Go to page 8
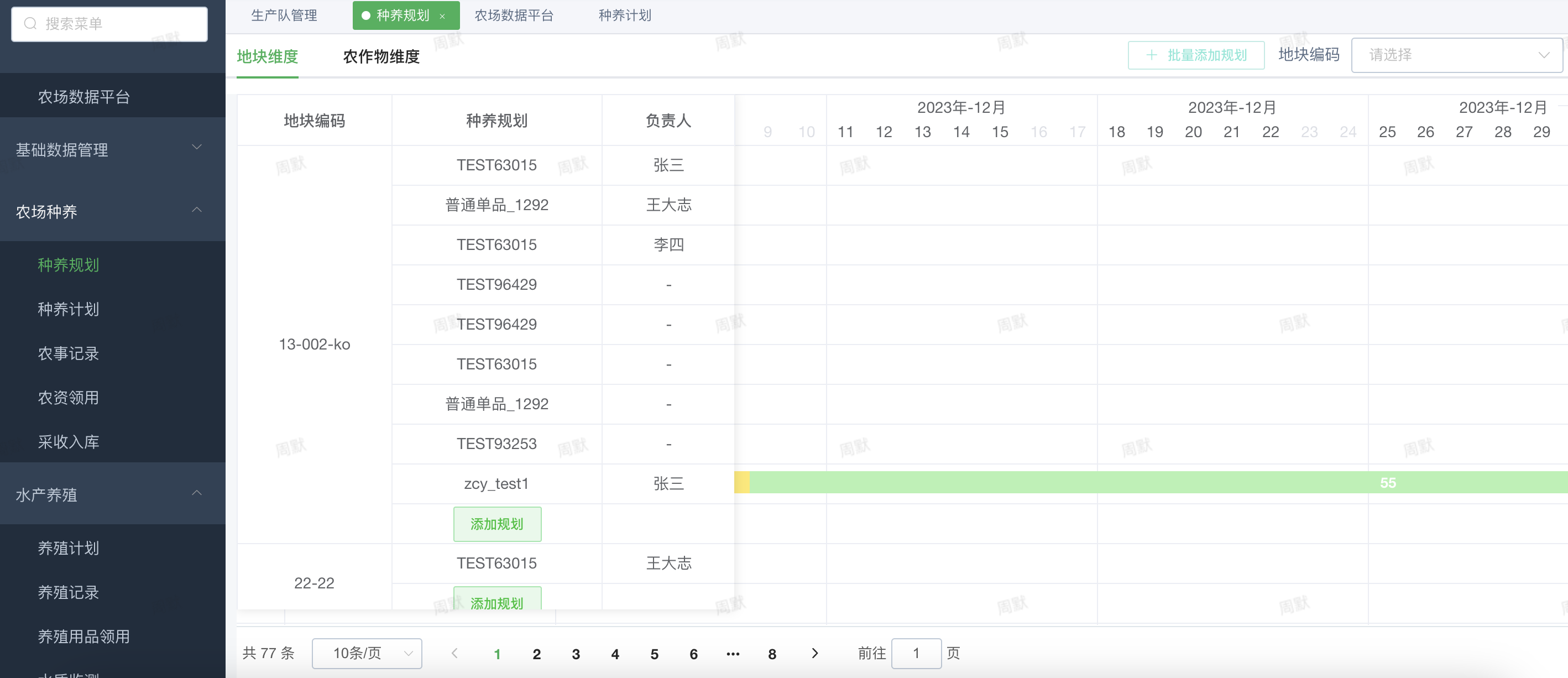Viewport: 1568px width, 678px height. pos(772,654)
